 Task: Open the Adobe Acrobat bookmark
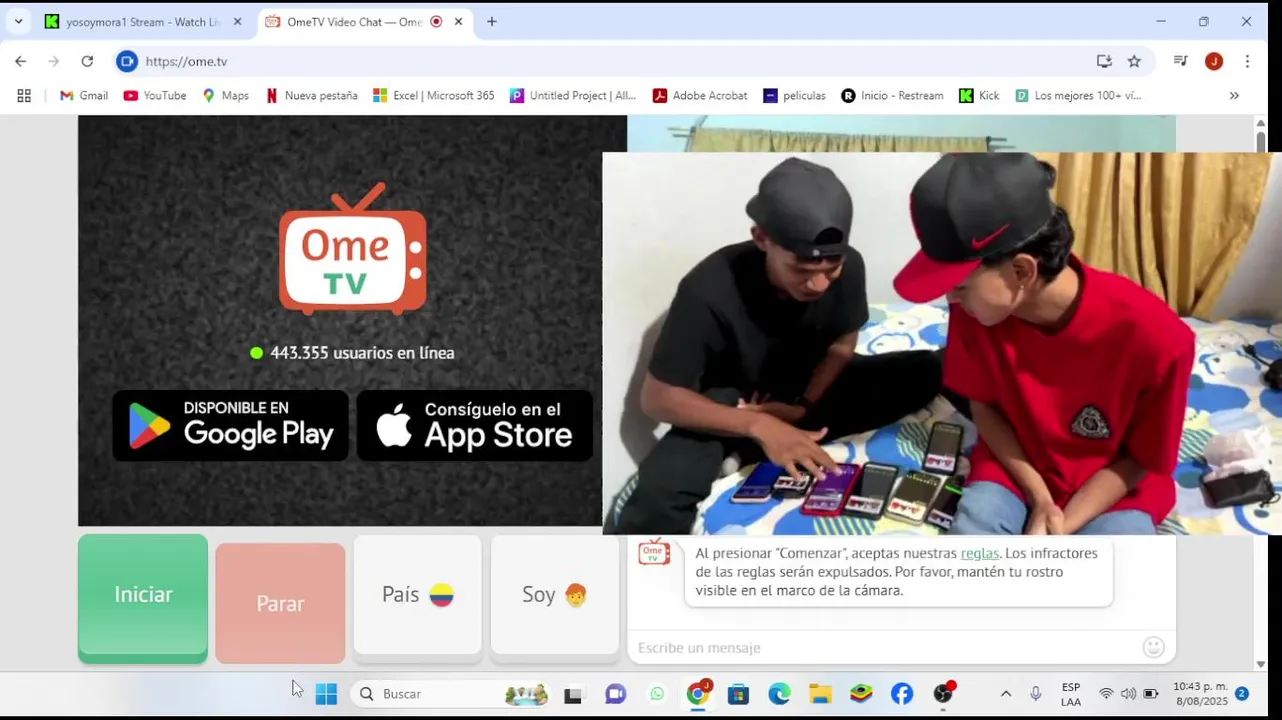point(699,96)
